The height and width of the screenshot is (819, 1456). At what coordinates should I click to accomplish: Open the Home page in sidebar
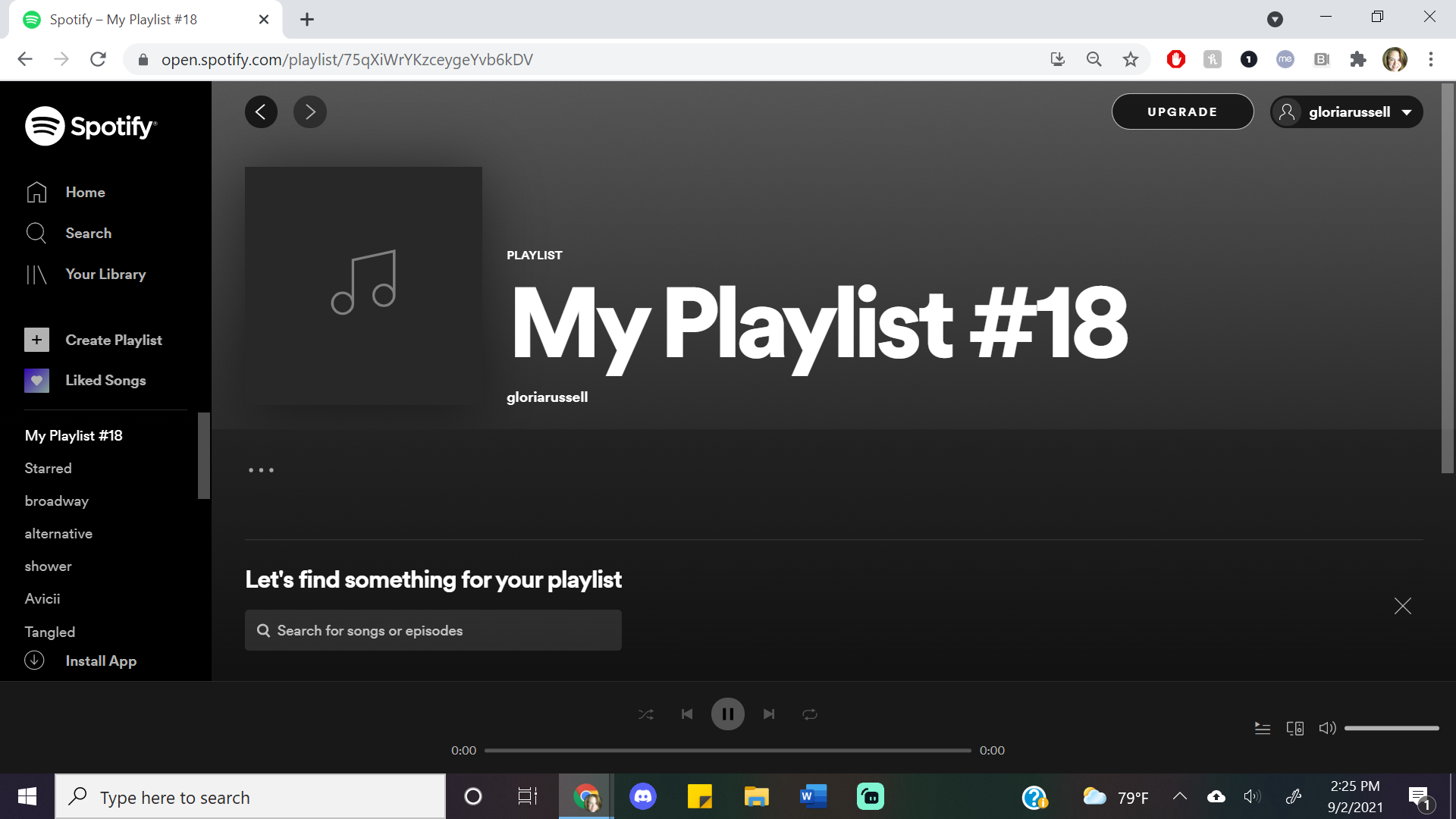coord(84,193)
